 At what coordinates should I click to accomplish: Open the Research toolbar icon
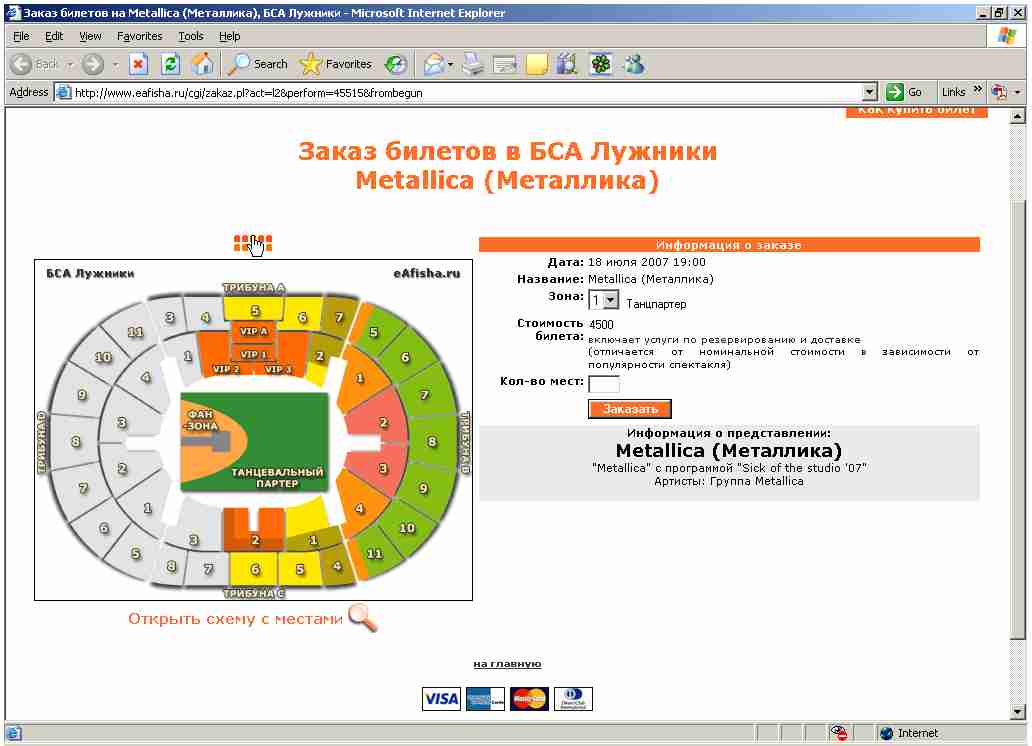click(567, 64)
